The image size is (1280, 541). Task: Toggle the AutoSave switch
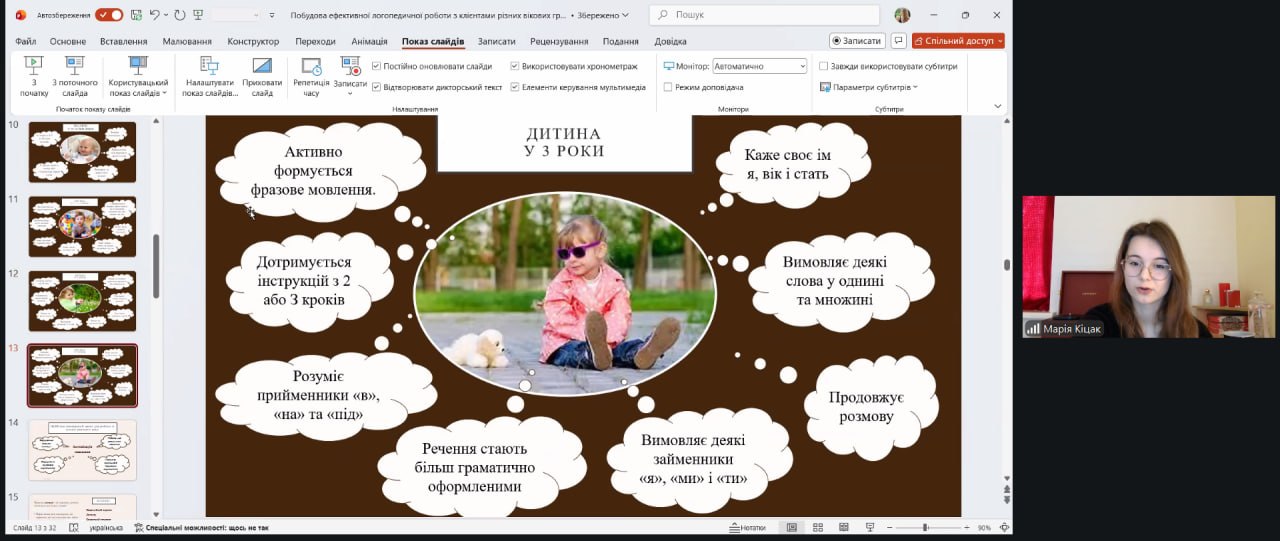pyautogui.click(x=109, y=15)
